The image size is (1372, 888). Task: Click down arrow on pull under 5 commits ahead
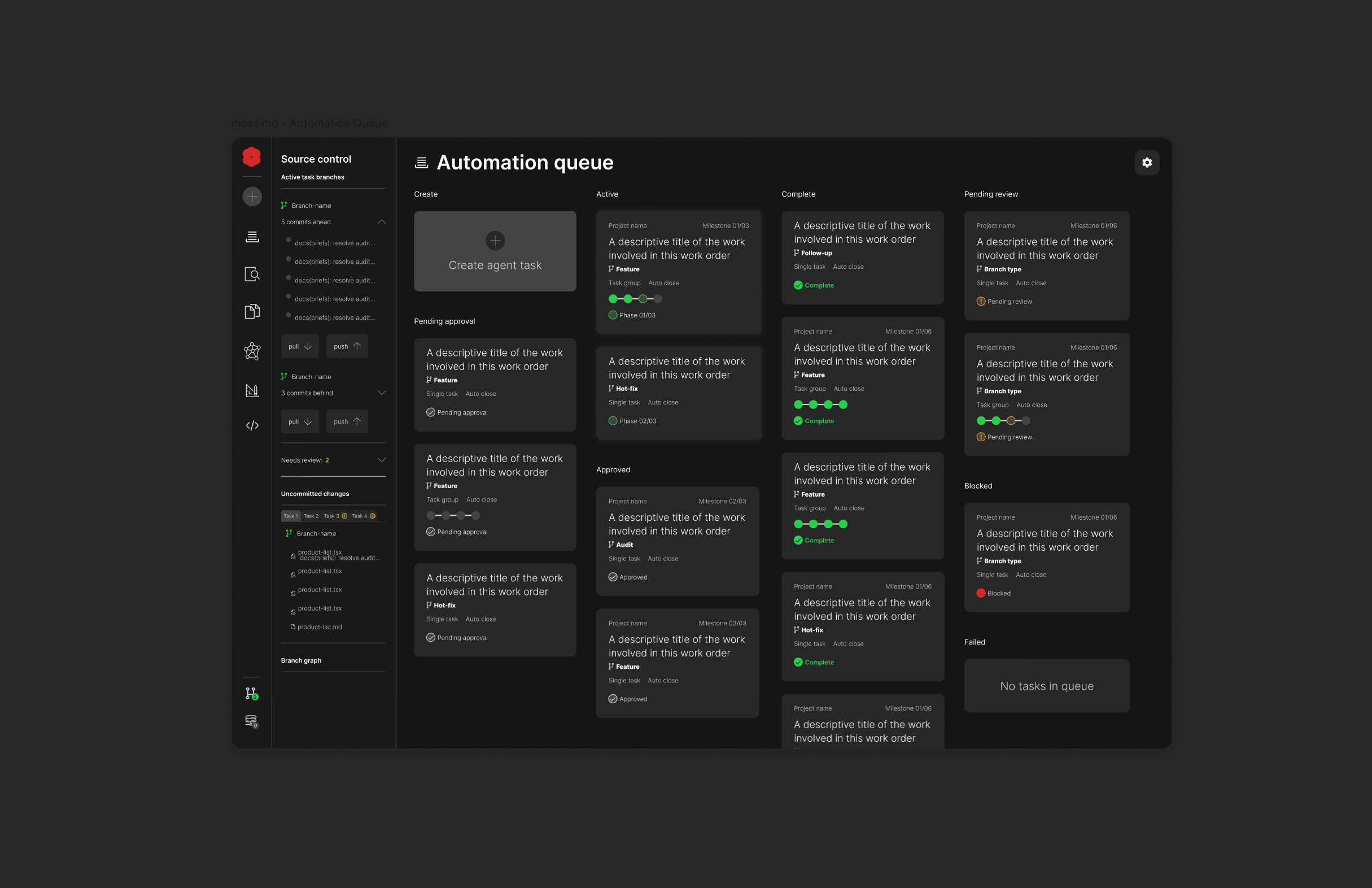click(308, 346)
